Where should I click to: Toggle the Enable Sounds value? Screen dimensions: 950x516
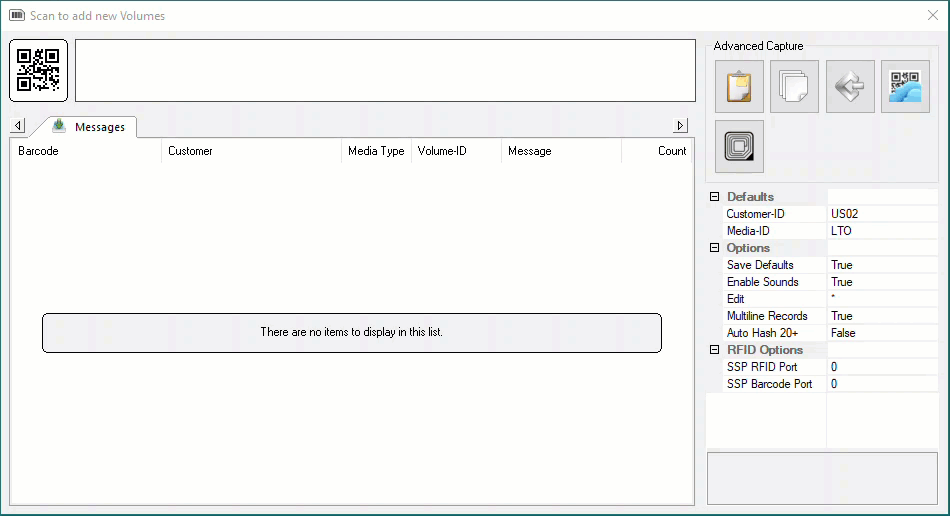pos(882,282)
